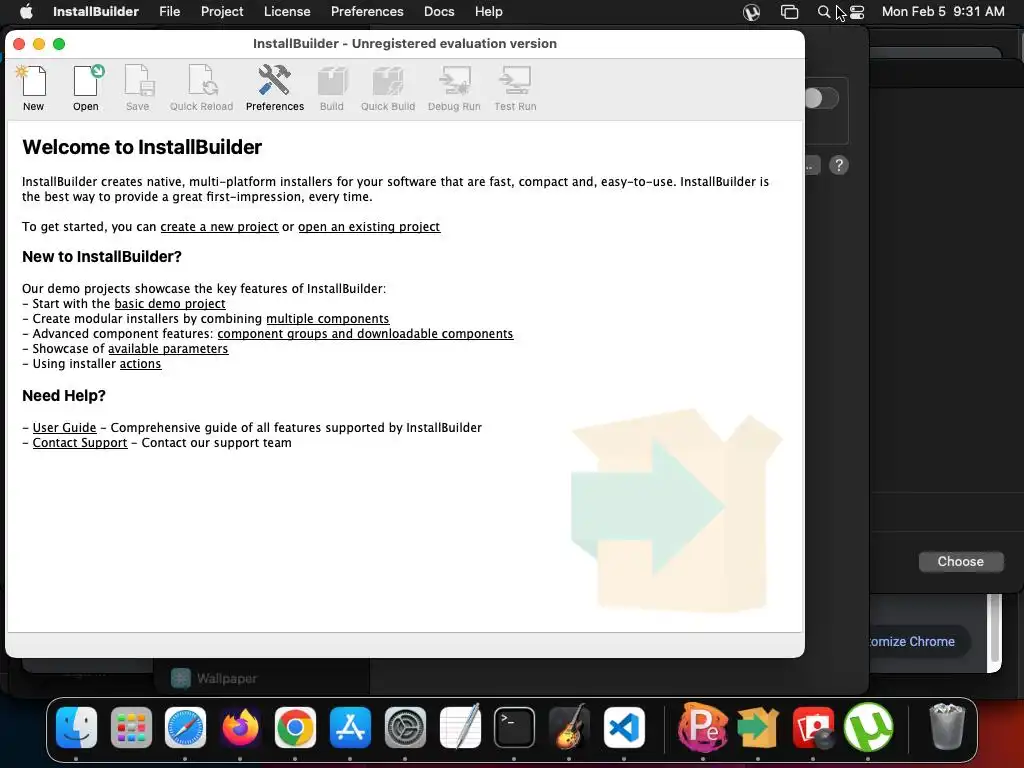Click the help question mark button behind
The width and height of the screenshot is (1024, 768).
click(x=839, y=165)
